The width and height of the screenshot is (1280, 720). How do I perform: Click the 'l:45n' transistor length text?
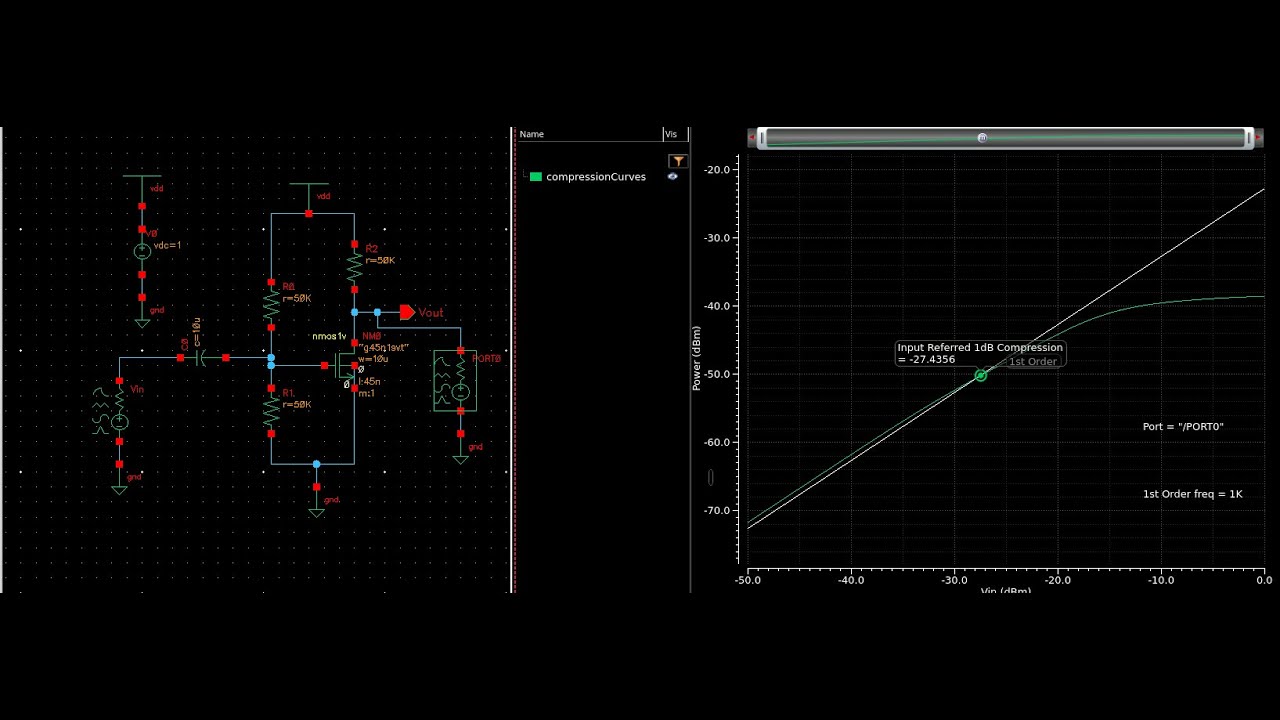[369, 382]
